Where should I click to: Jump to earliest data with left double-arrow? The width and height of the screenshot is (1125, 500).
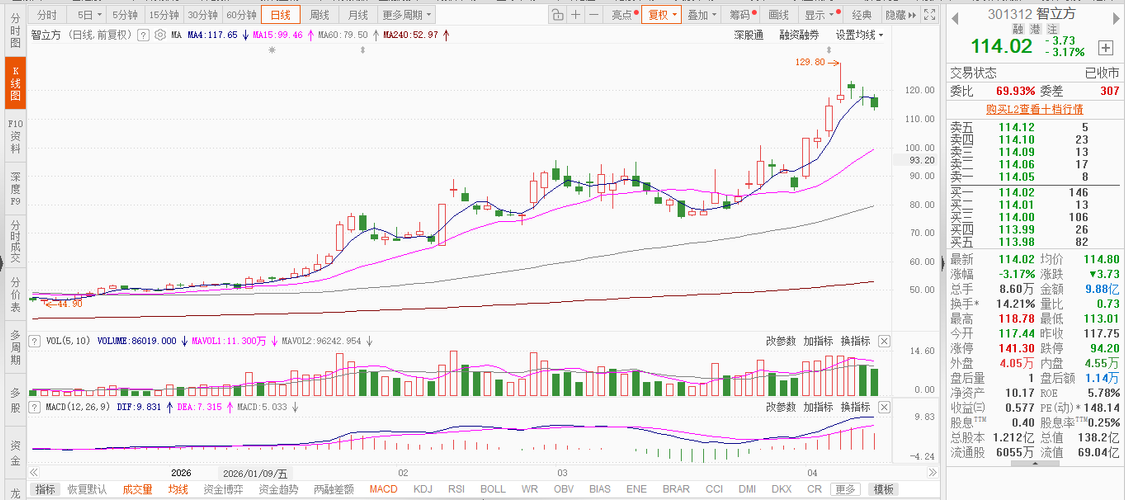[34, 473]
